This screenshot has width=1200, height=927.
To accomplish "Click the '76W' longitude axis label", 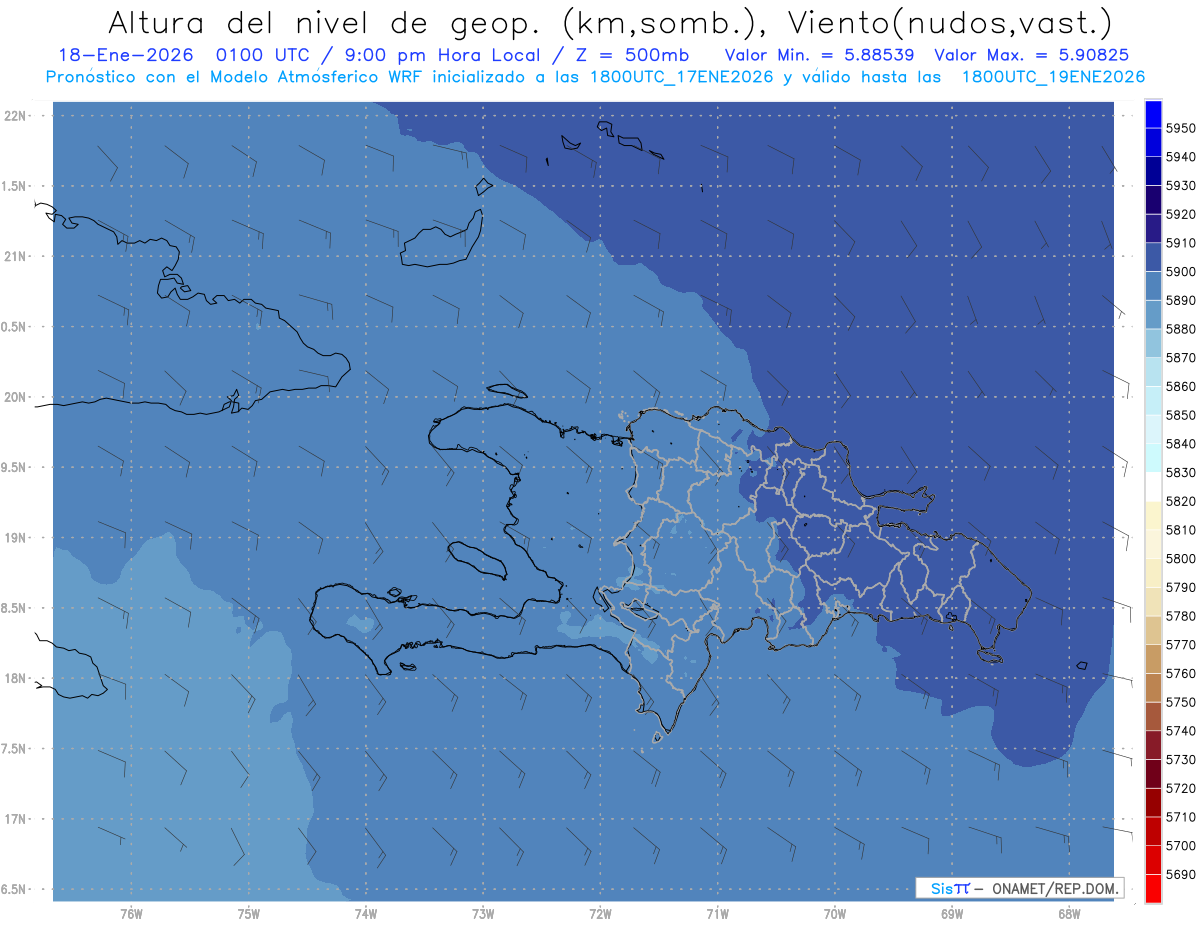I will click(131, 914).
